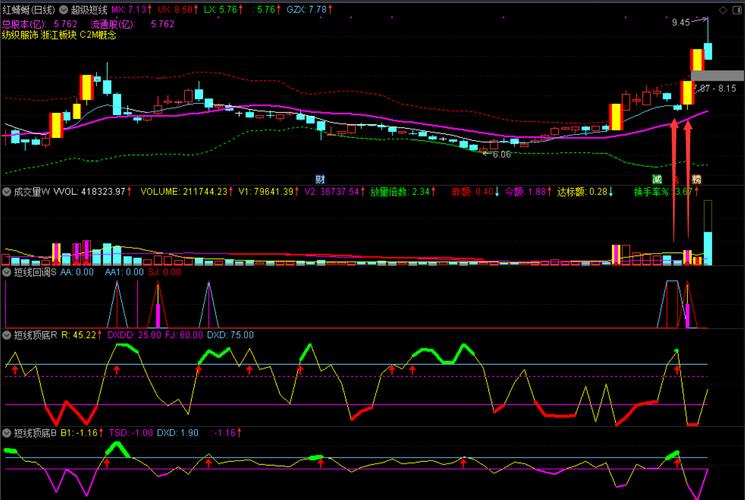745x500 pixels.
Task: Click the orange 榜 marker icon
Action: (x=696, y=179)
